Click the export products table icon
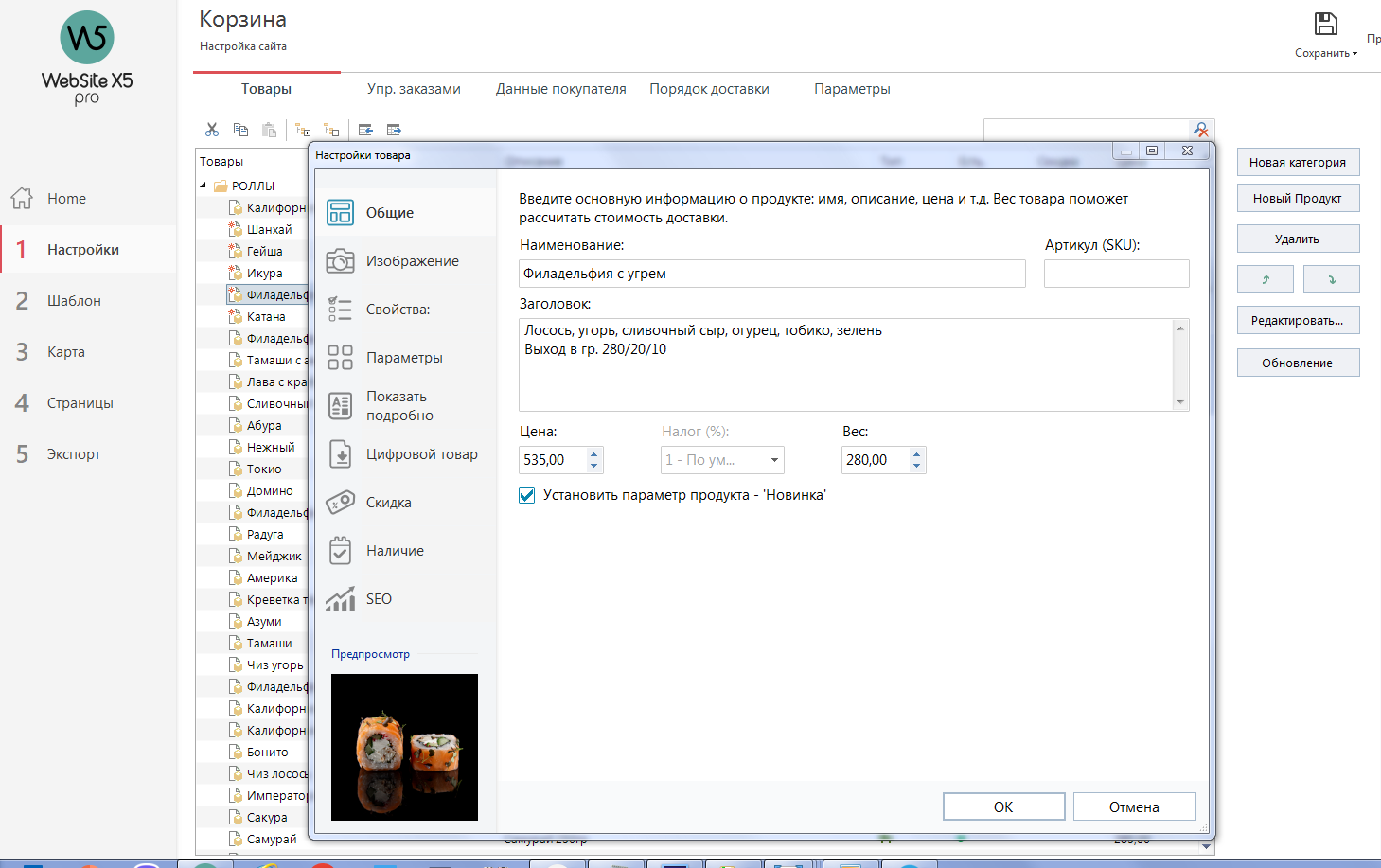The width and height of the screenshot is (1381, 868). click(x=394, y=130)
